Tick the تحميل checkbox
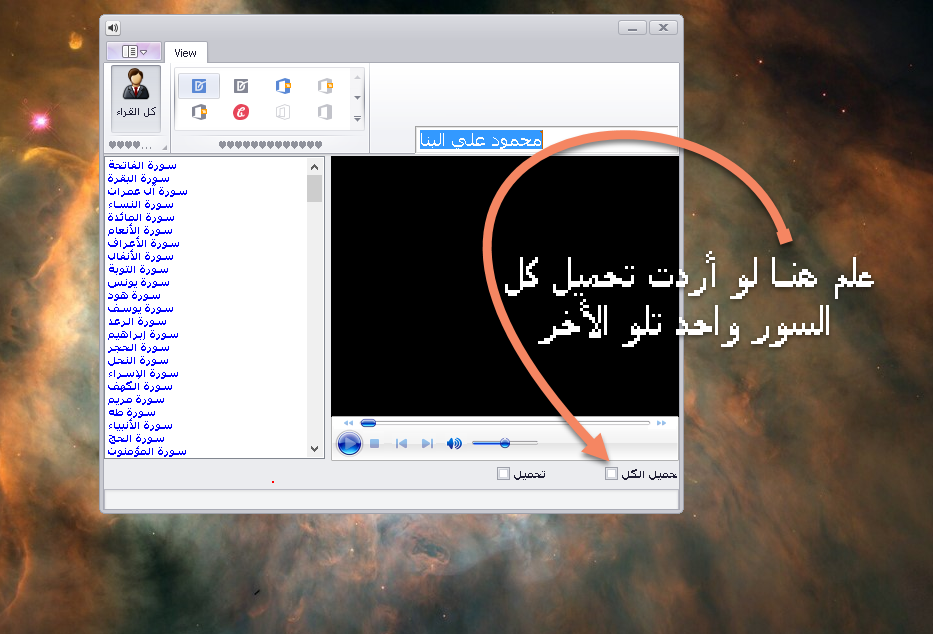The width and height of the screenshot is (933, 634). click(x=503, y=474)
